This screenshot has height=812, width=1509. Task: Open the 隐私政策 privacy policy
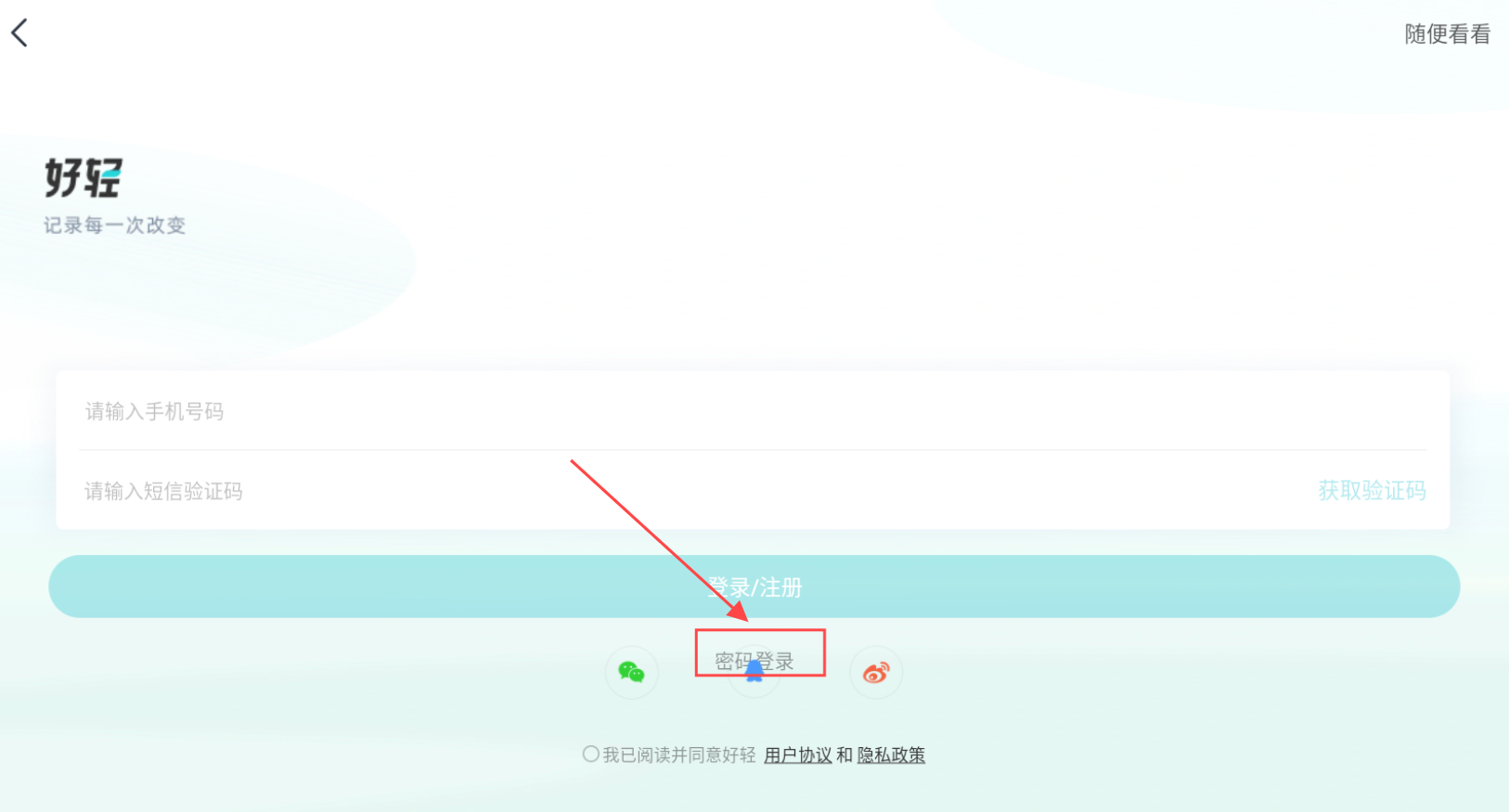point(891,755)
